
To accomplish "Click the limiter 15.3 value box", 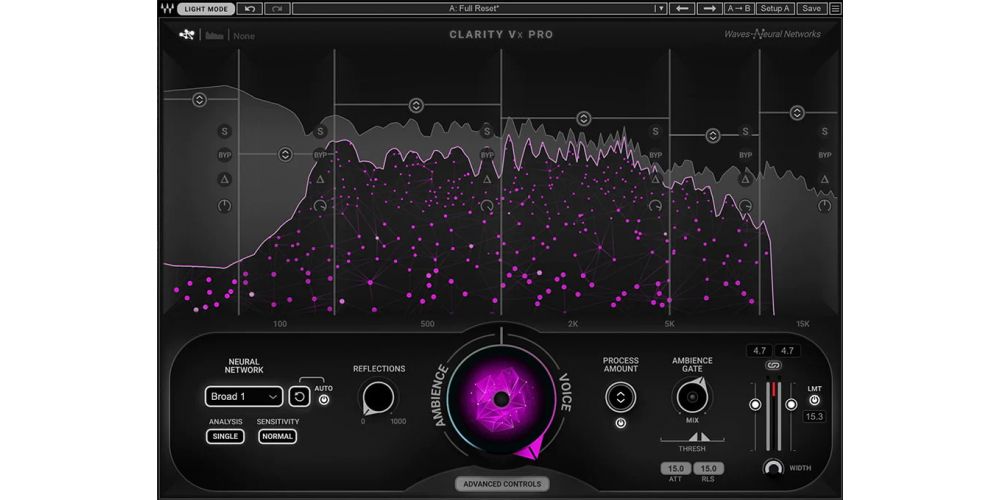I will tap(814, 417).
